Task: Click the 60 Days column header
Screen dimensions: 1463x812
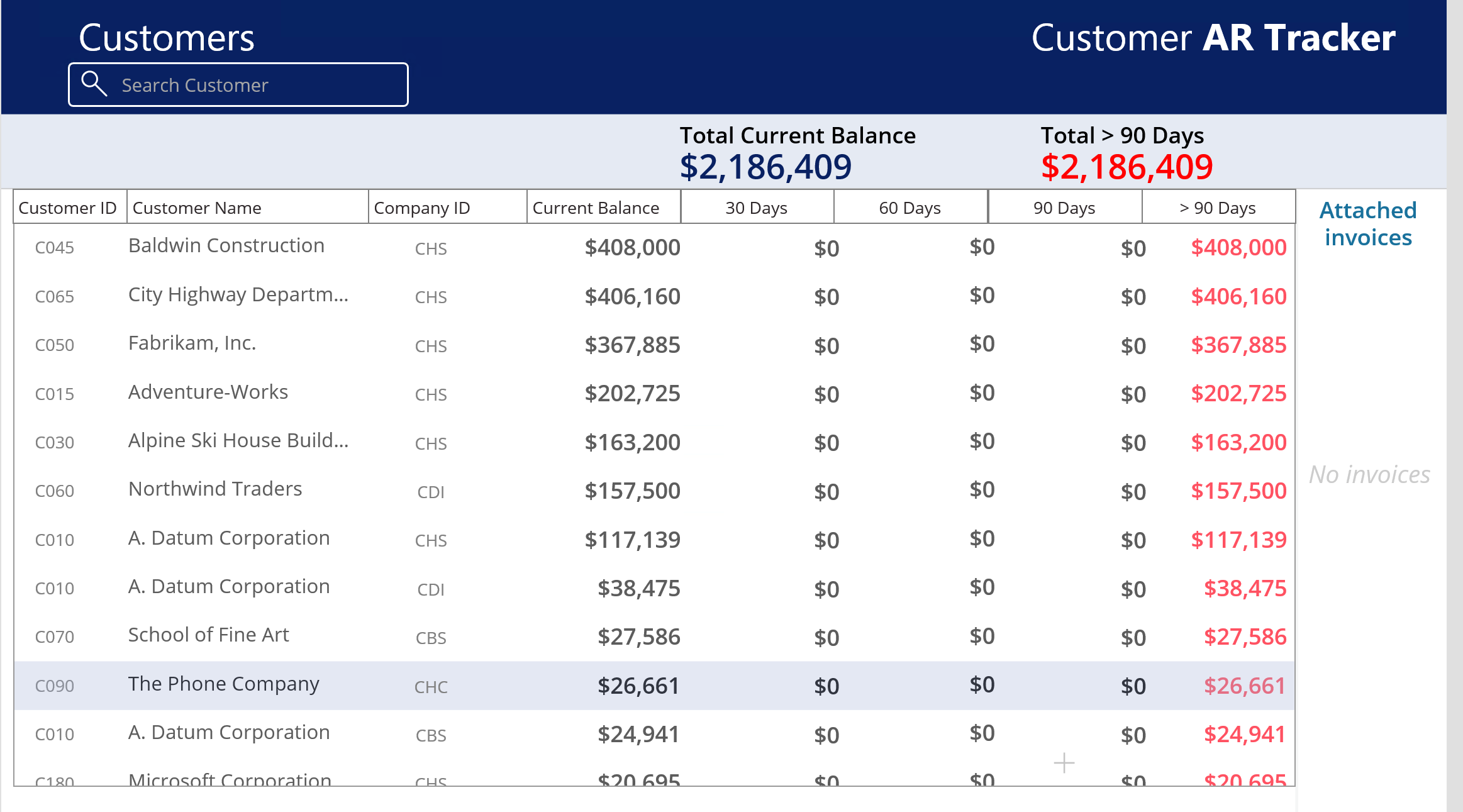Action: click(x=910, y=208)
